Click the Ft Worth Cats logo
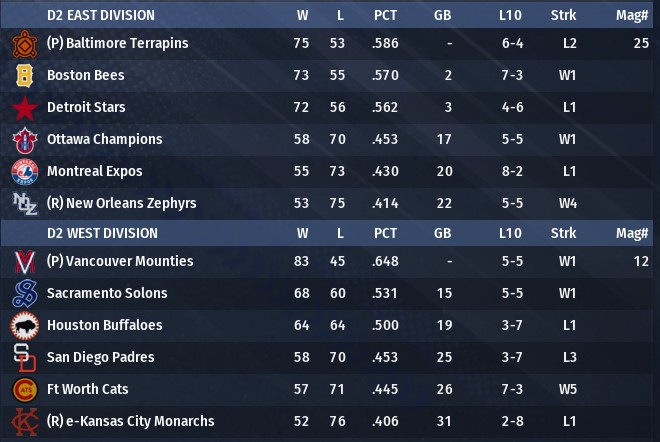The height and width of the screenshot is (442, 660). [x=24, y=390]
